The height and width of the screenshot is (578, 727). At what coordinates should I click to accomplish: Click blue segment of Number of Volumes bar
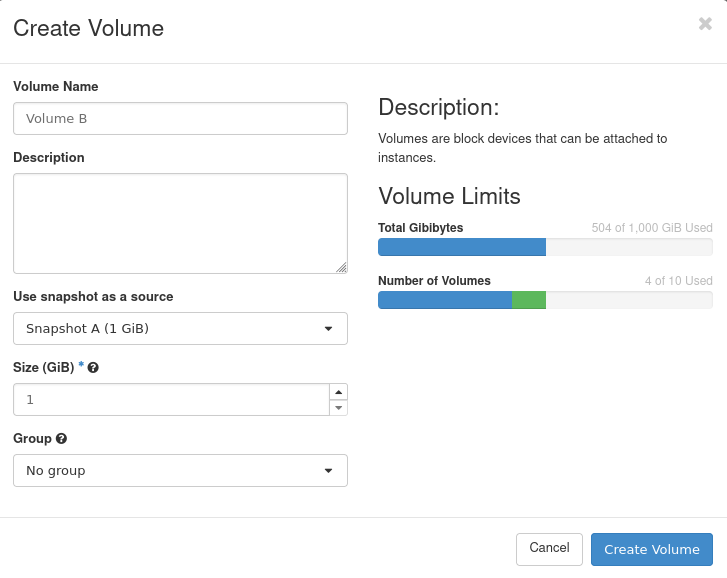click(x=444, y=300)
